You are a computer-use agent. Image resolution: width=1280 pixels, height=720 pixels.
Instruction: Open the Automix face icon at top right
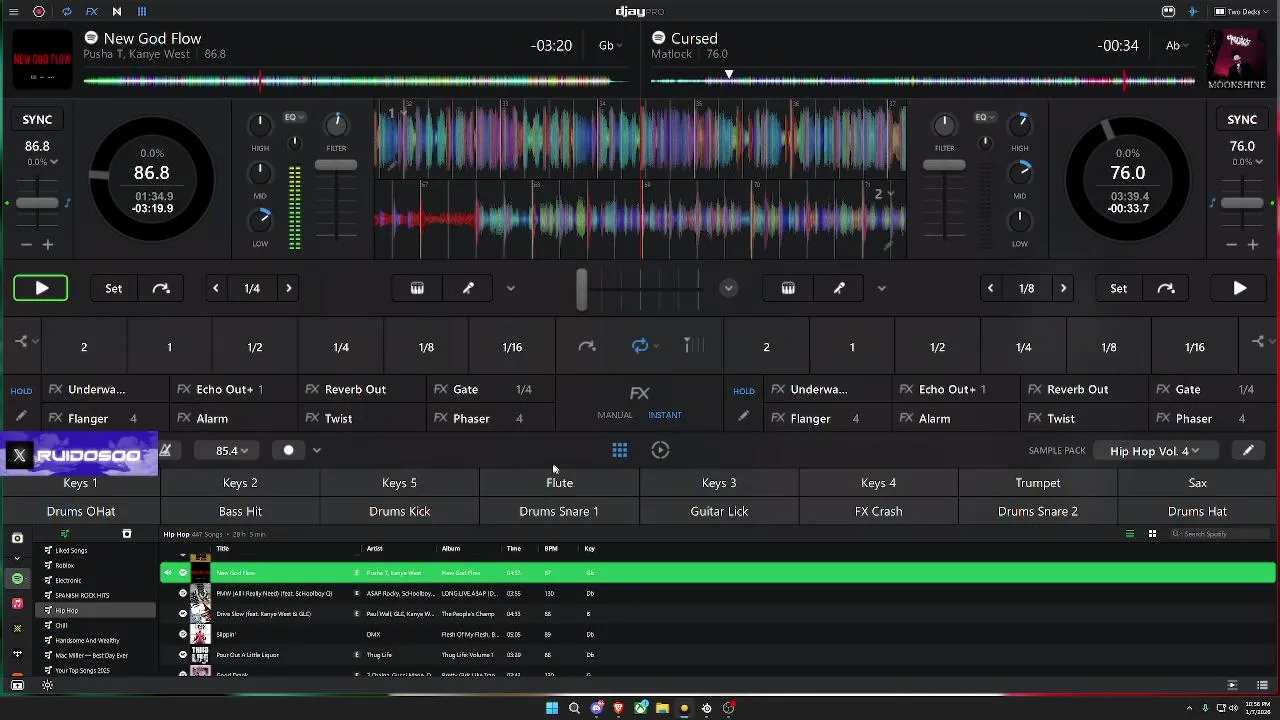(x=1168, y=12)
